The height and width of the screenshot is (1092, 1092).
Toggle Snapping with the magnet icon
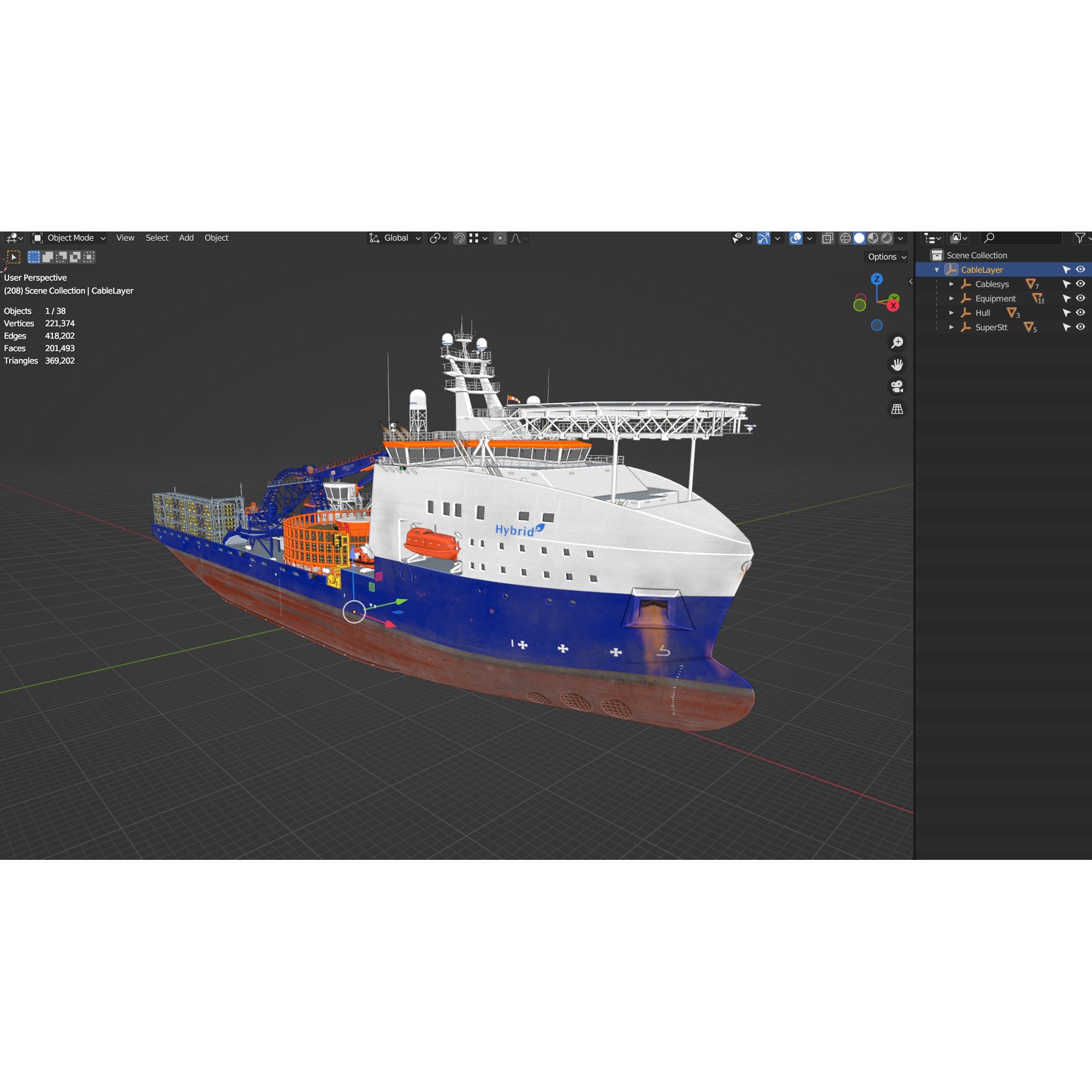pyautogui.click(x=459, y=238)
